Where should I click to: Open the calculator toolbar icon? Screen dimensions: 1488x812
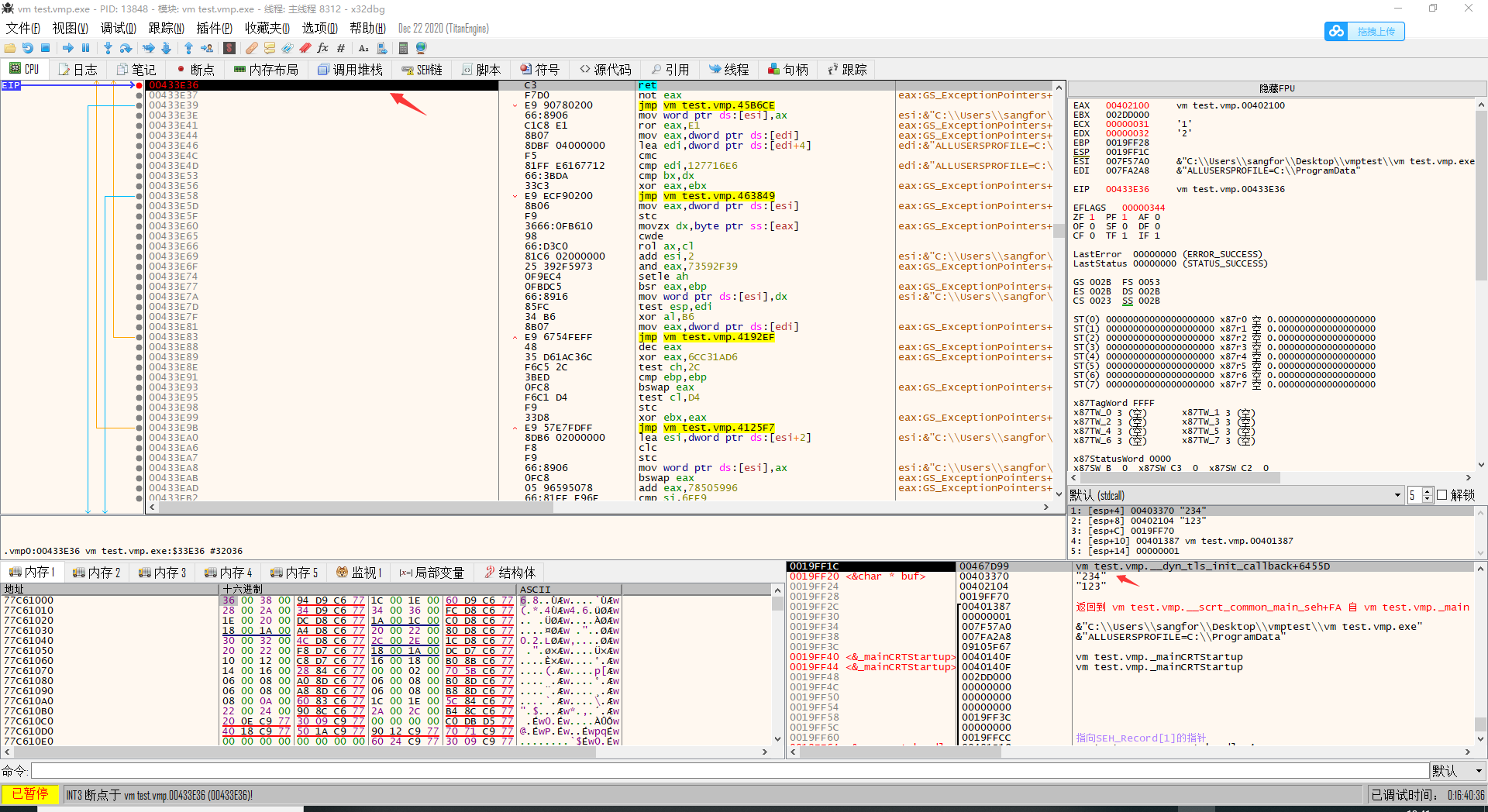[403, 48]
